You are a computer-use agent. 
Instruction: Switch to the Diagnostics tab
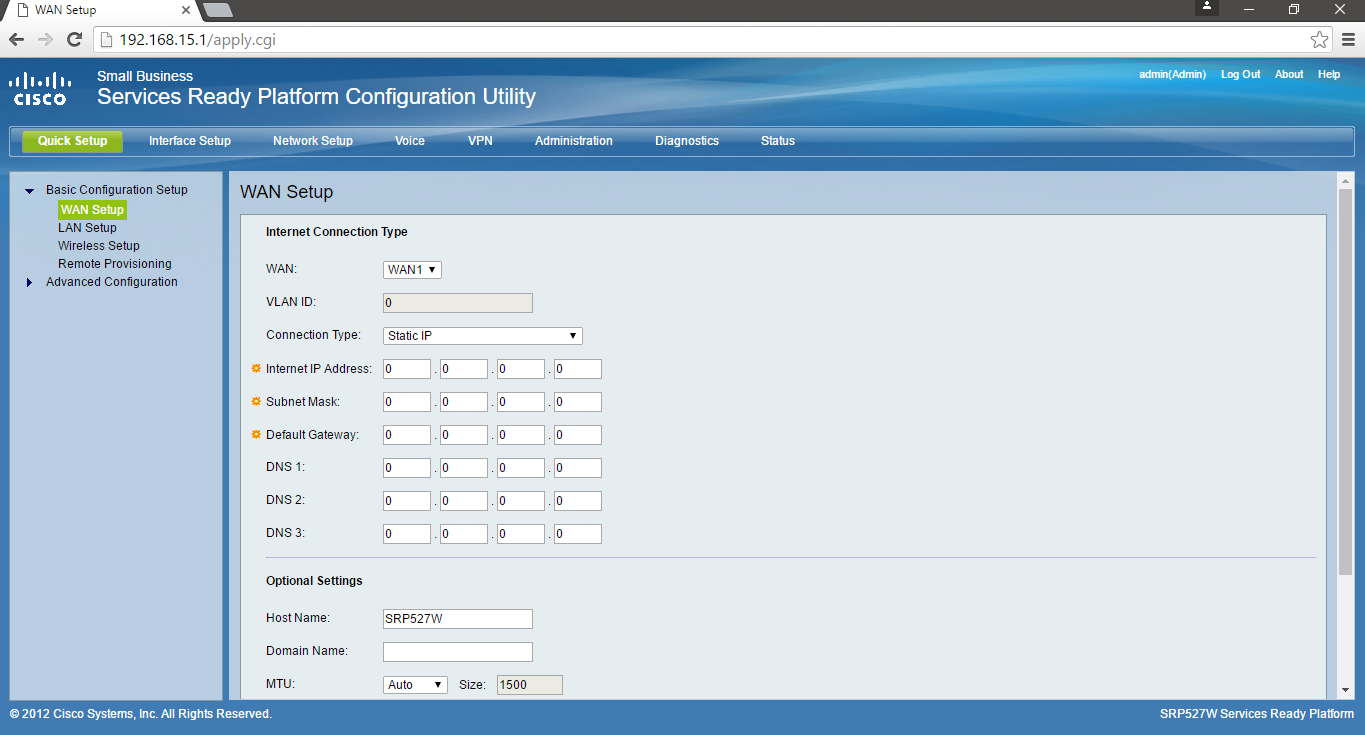coord(687,141)
